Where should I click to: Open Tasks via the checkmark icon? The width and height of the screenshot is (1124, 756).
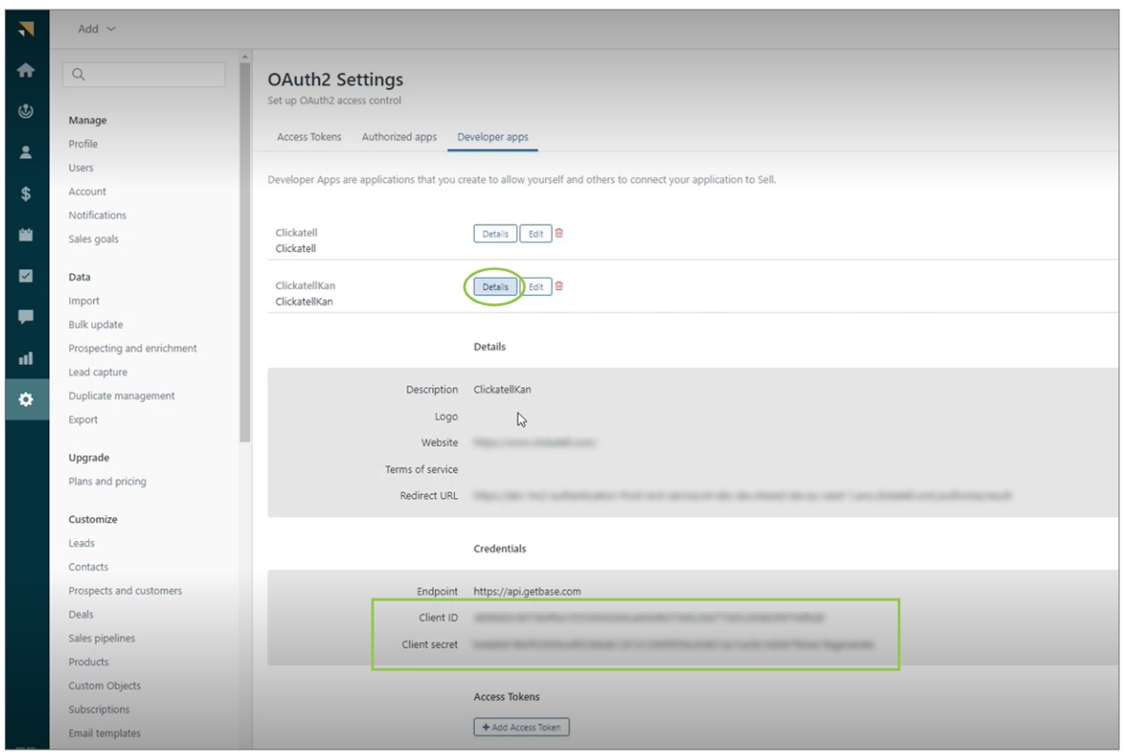point(26,276)
